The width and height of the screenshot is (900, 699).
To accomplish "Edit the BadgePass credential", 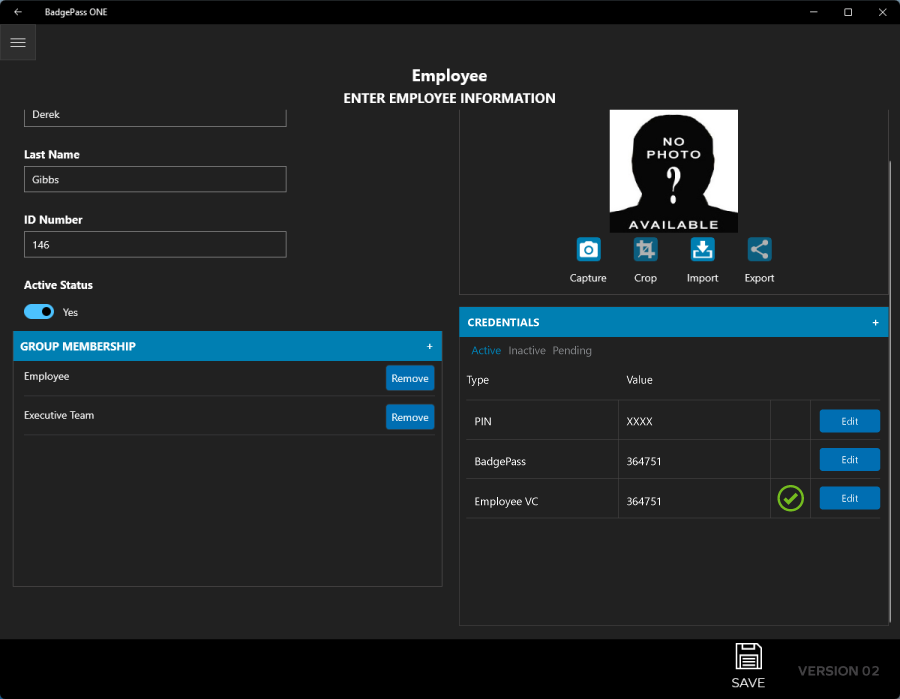I will tap(849, 460).
